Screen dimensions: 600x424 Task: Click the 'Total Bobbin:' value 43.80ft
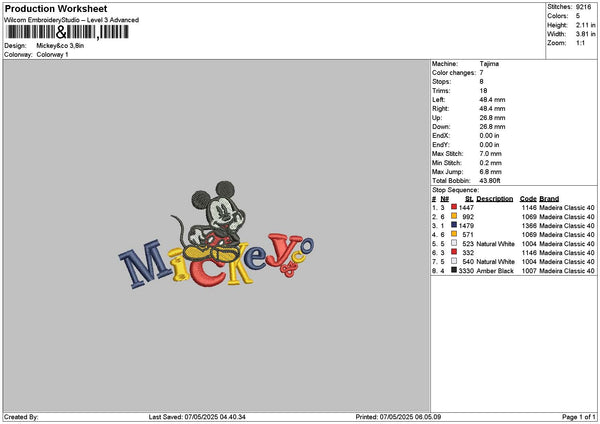pyautogui.click(x=490, y=181)
